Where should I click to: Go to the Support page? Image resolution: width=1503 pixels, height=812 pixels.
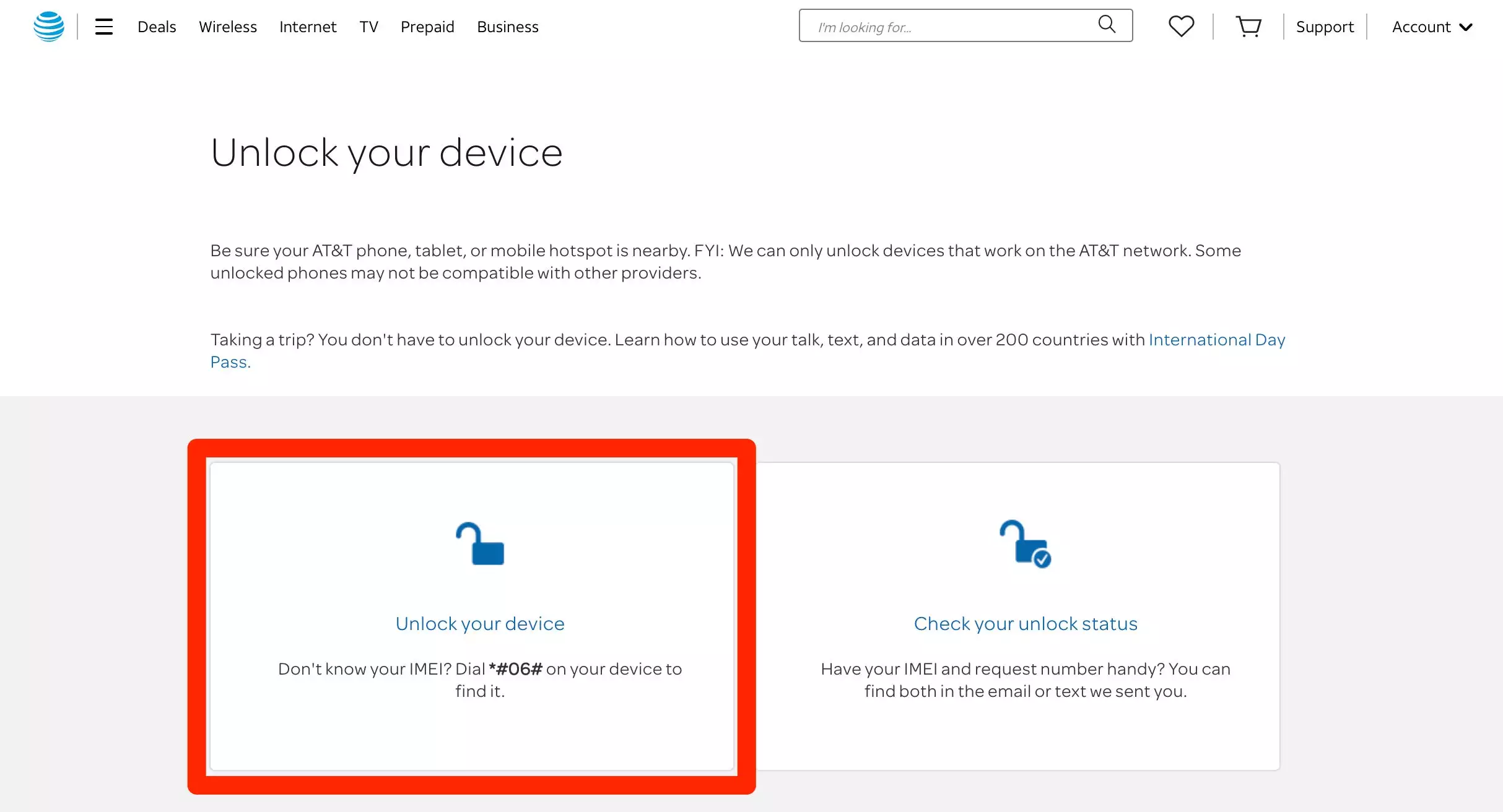pyautogui.click(x=1325, y=27)
